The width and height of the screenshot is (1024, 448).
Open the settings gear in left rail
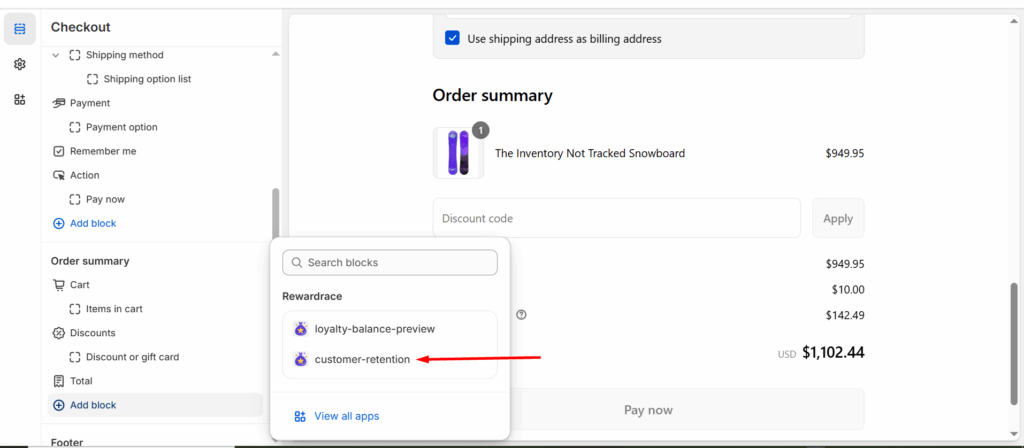pyautogui.click(x=20, y=64)
